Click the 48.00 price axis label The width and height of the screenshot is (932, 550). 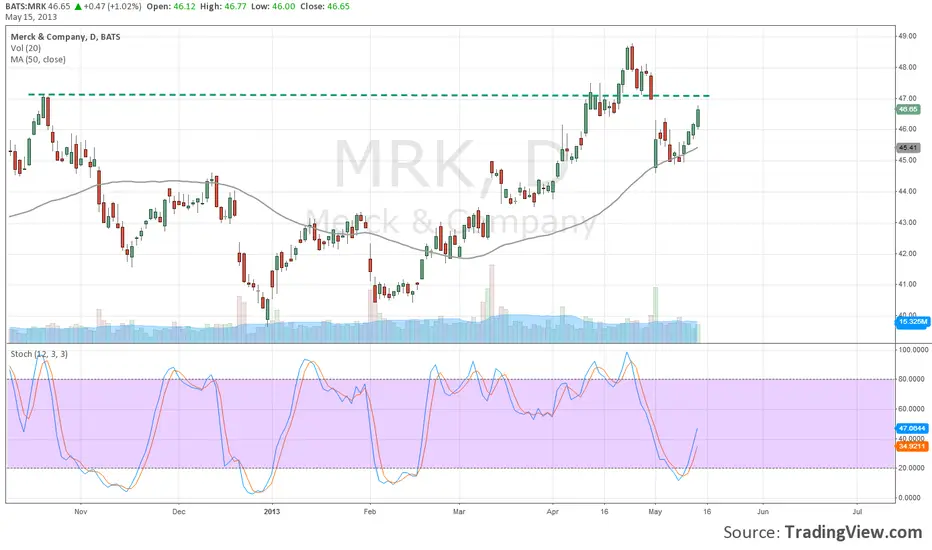point(907,67)
